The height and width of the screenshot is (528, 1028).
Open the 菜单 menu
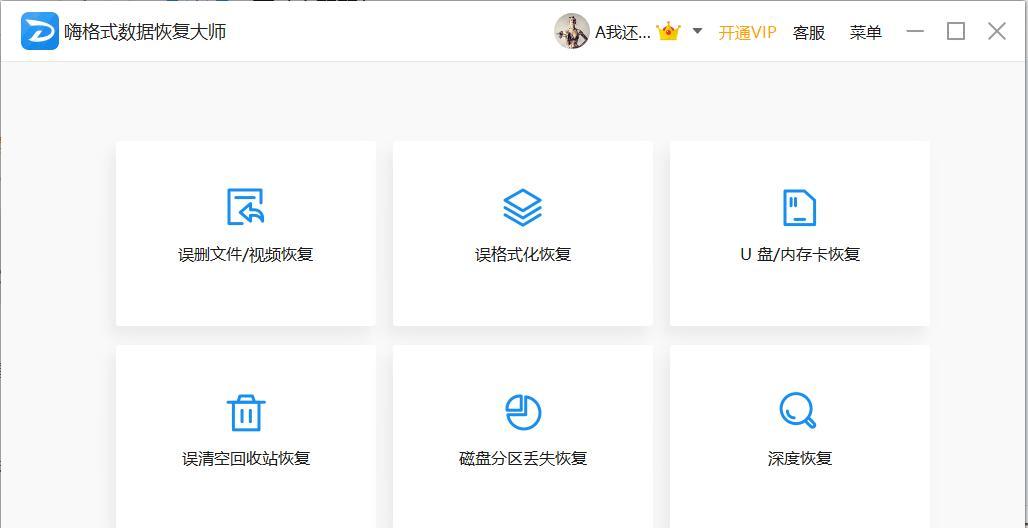865,32
